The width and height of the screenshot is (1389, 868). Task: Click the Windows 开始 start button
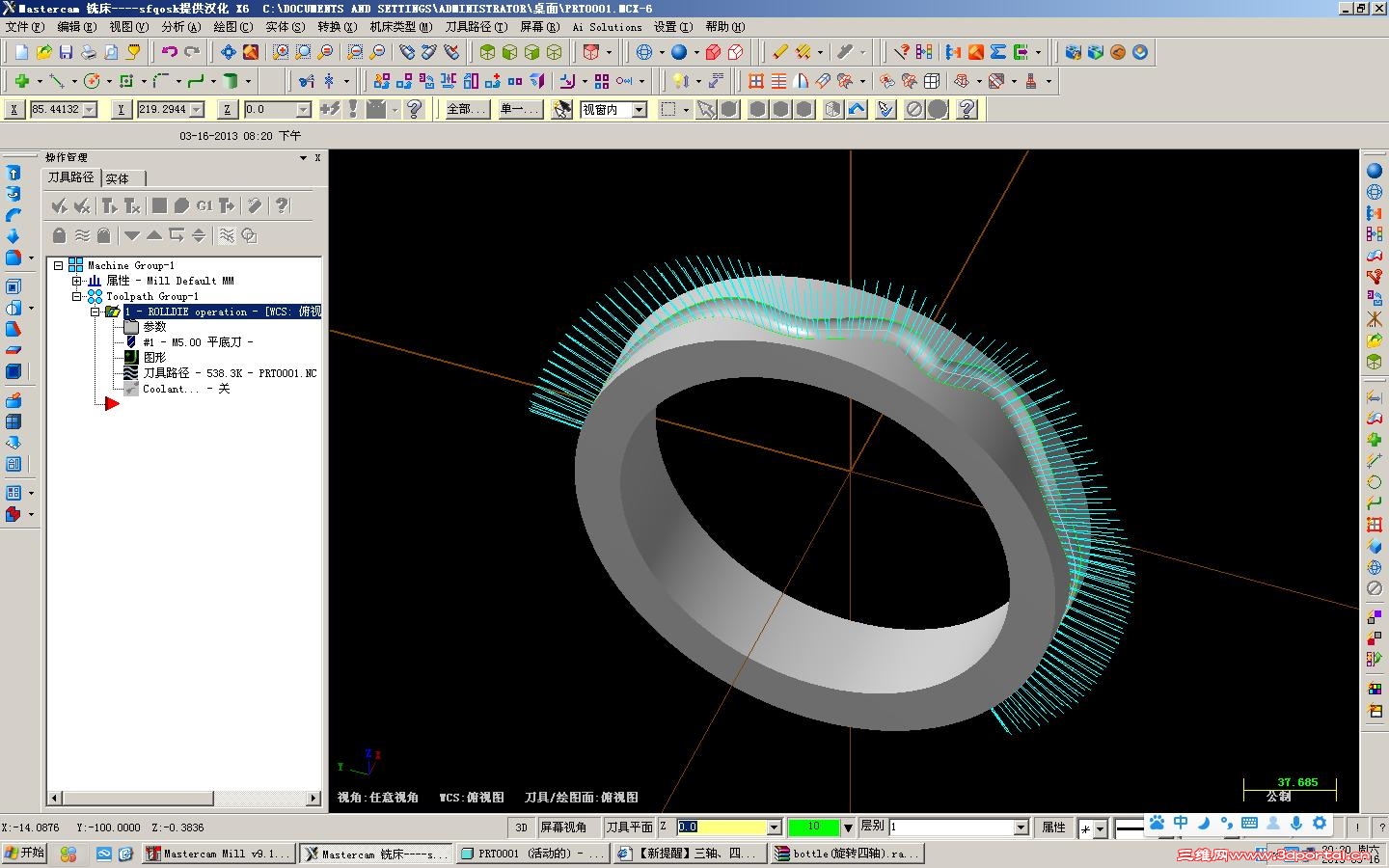point(25,854)
